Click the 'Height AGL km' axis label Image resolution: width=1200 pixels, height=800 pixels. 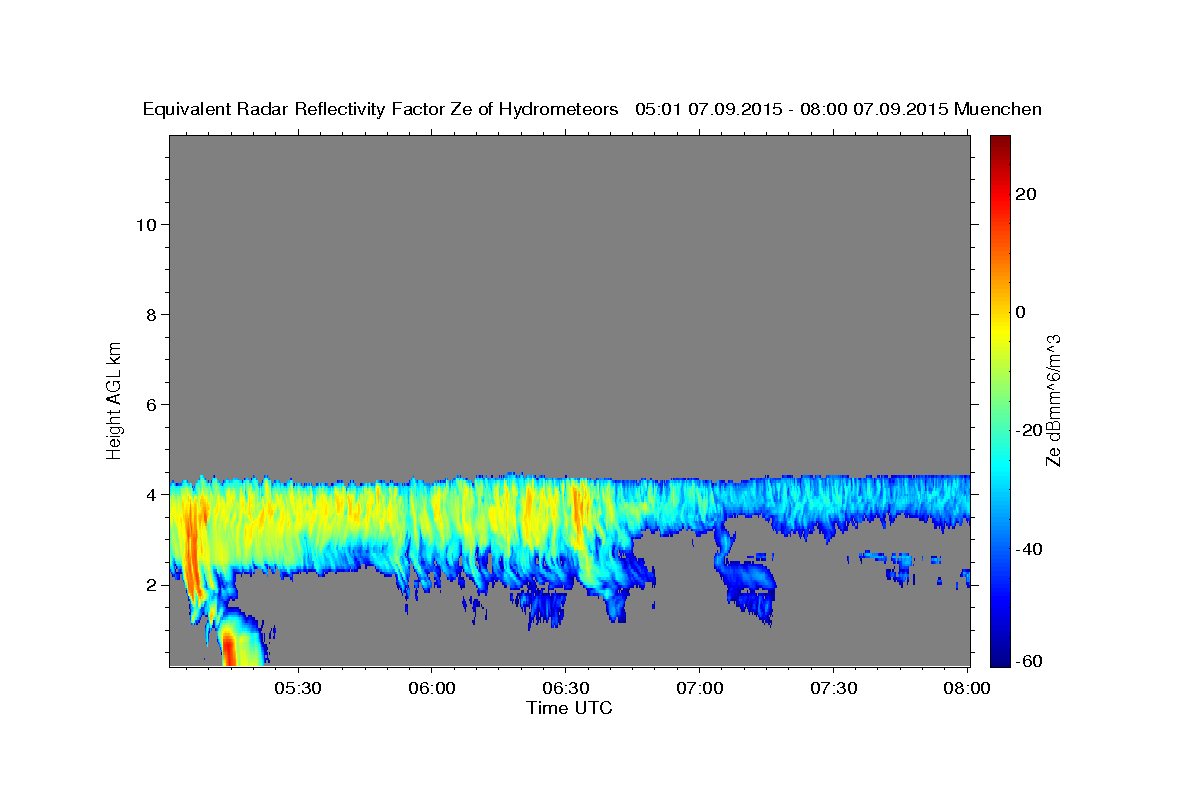[114, 399]
